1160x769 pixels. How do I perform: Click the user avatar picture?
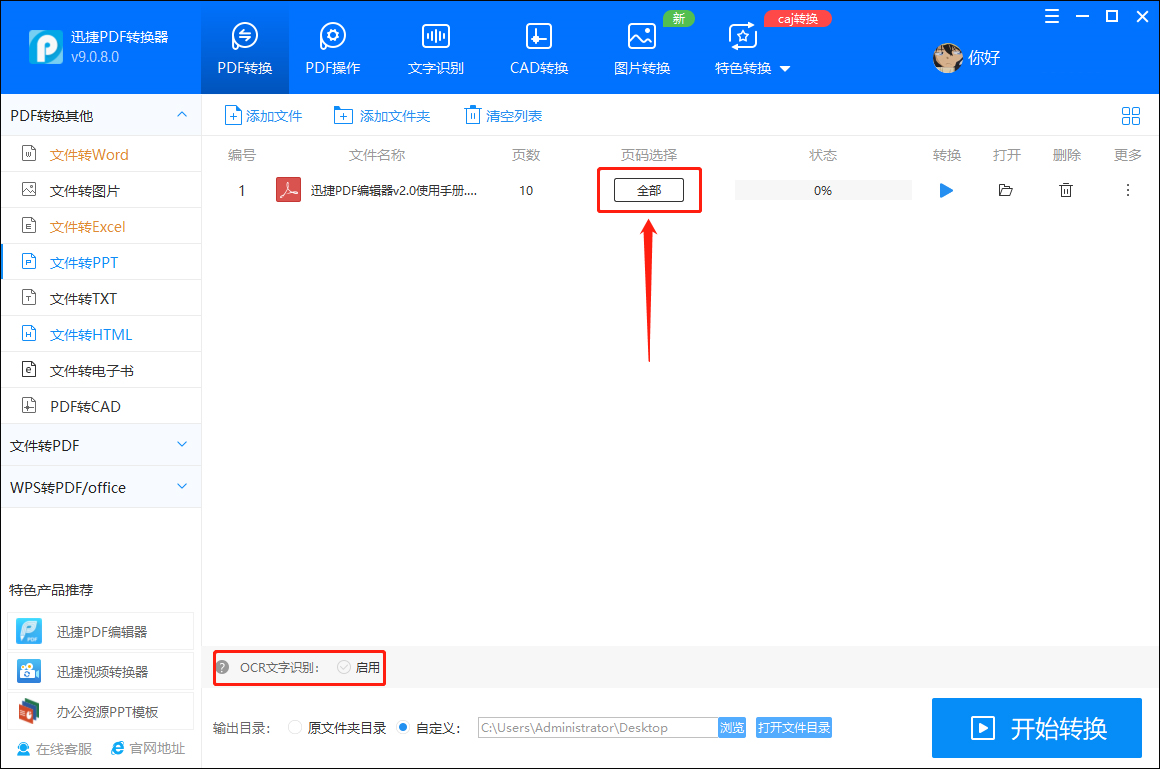[948, 58]
